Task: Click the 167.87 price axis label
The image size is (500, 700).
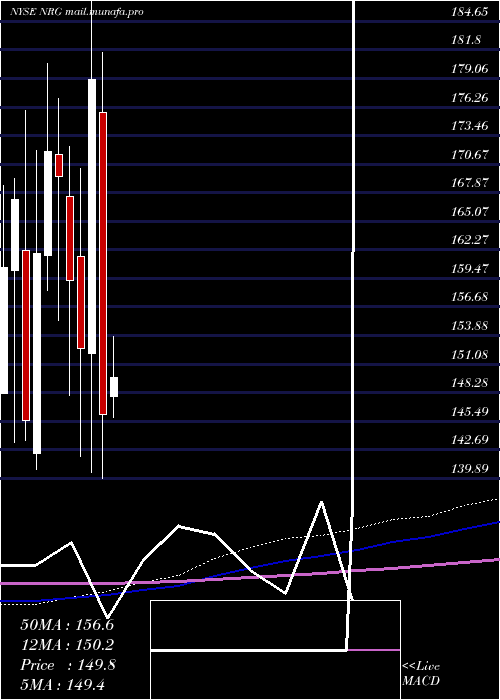Action: pos(469,183)
